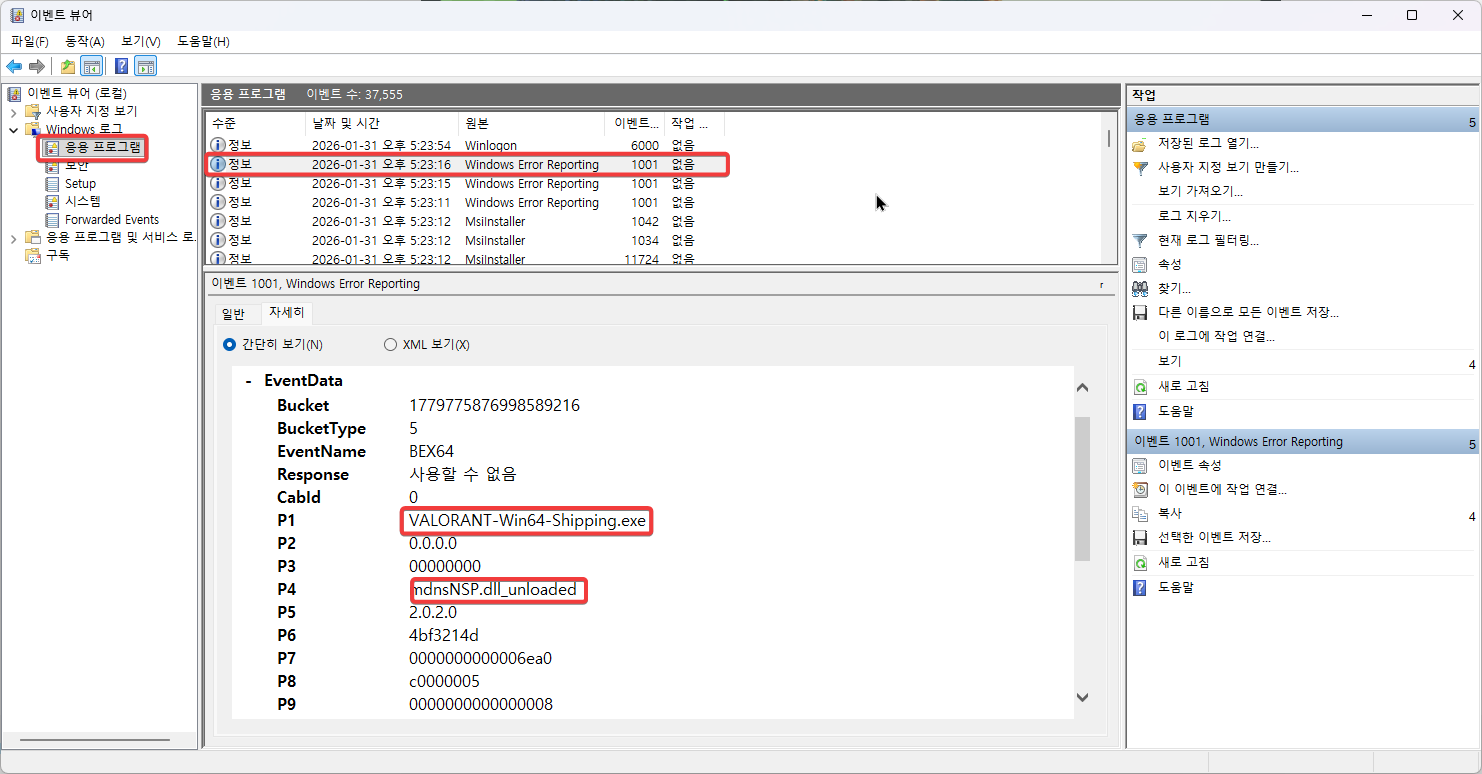
Task: Click the details pane scroll-up arrow
Action: click(1082, 387)
